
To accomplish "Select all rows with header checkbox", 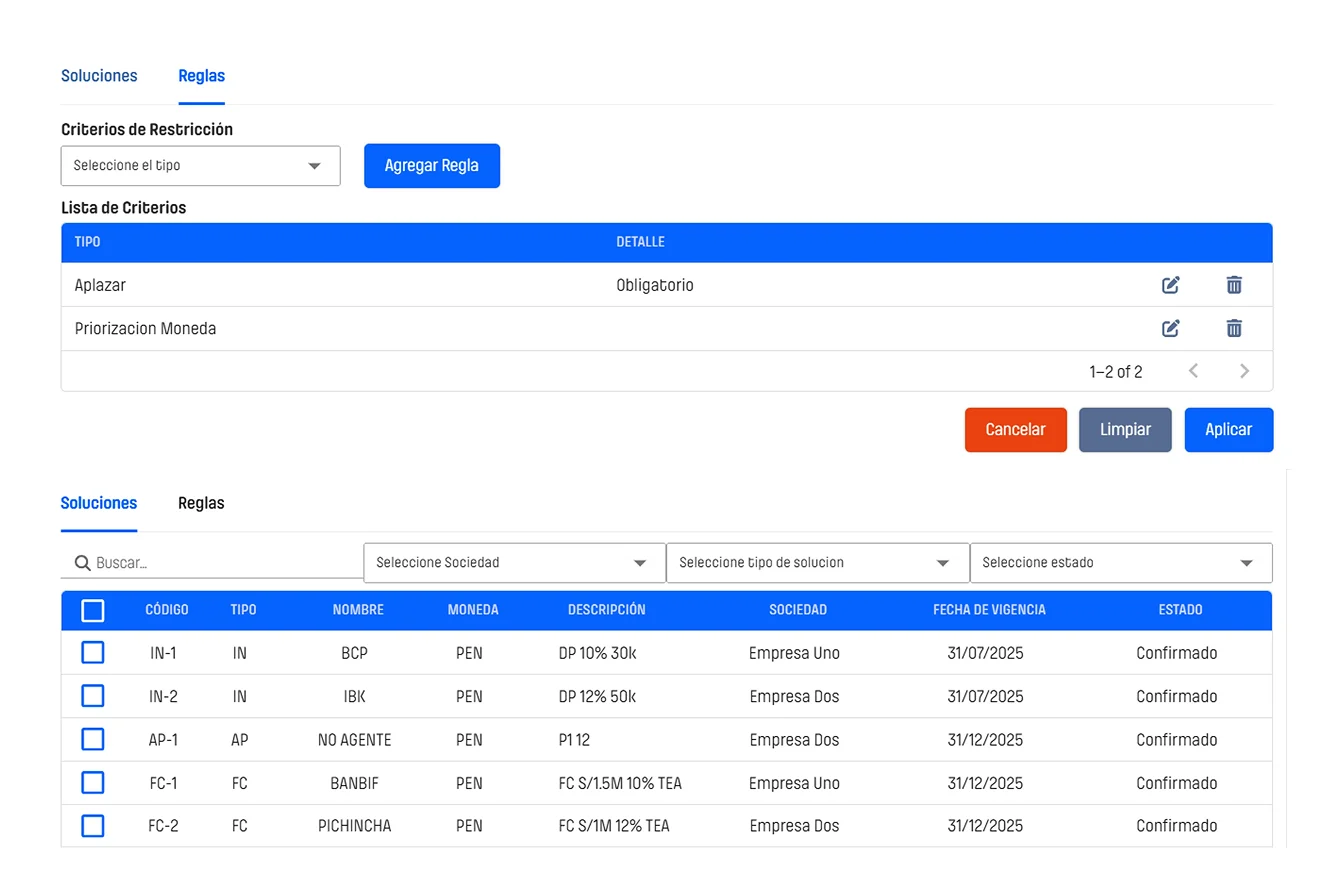I will (x=93, y=610).
